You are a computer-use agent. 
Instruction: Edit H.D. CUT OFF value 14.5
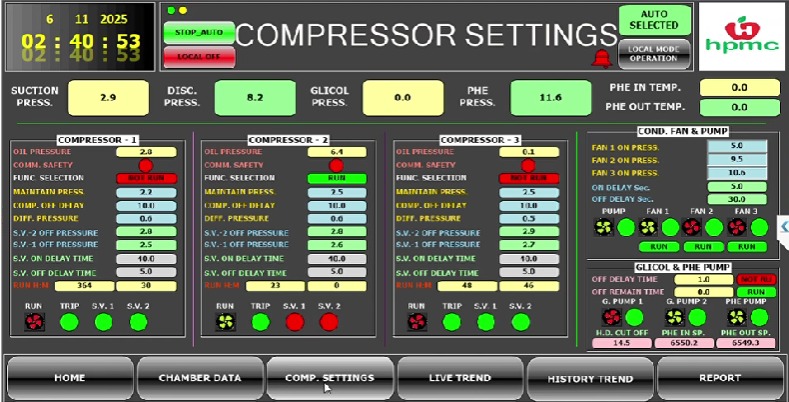point(620,343)
